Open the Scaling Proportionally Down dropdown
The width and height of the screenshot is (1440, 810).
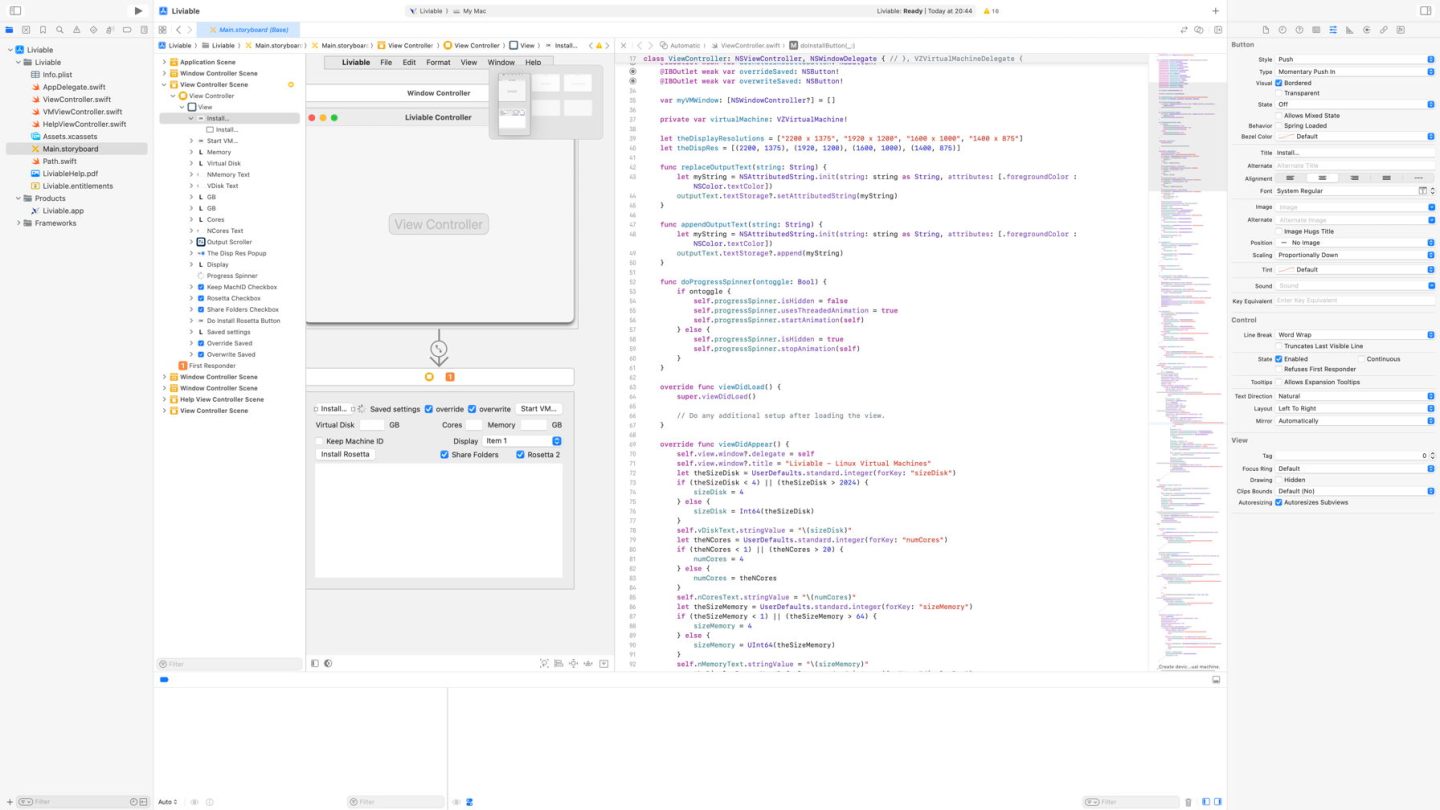(1355, 255)
